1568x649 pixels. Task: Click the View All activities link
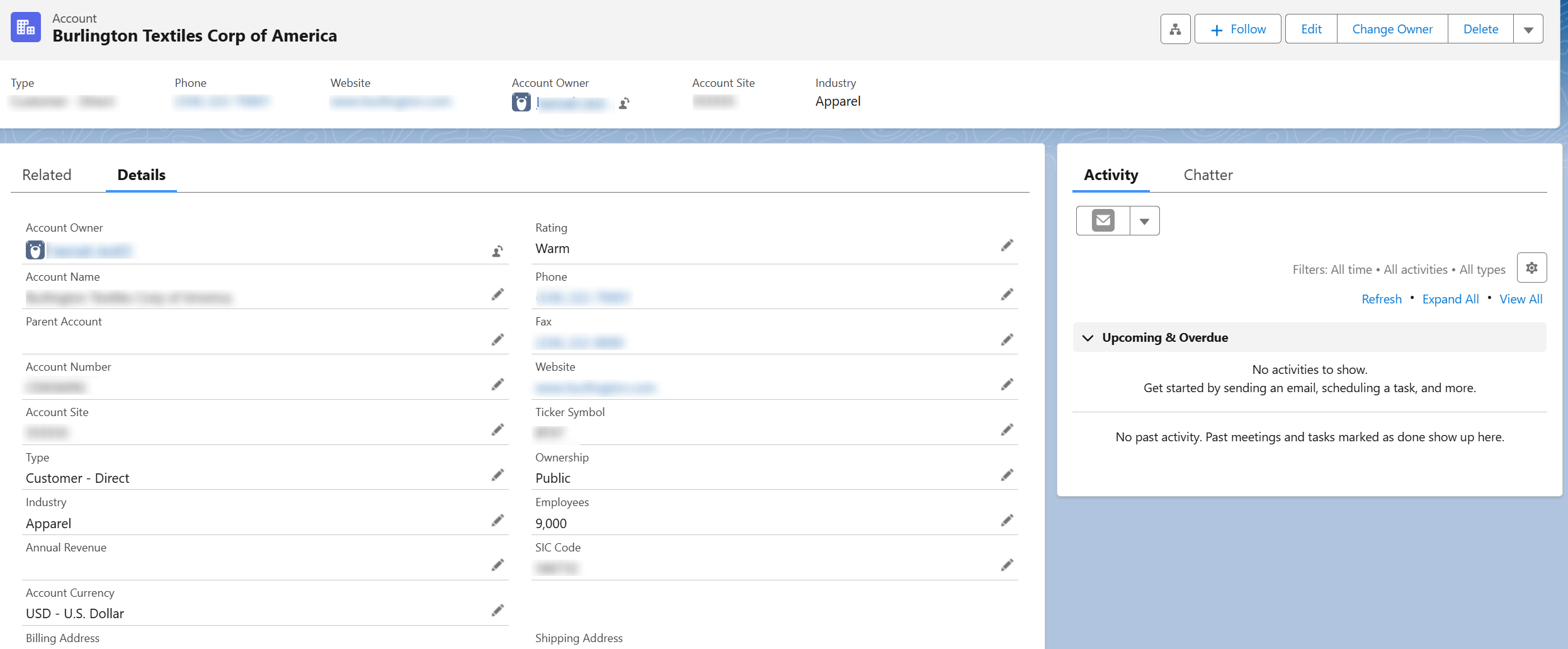coord(1521,298)
